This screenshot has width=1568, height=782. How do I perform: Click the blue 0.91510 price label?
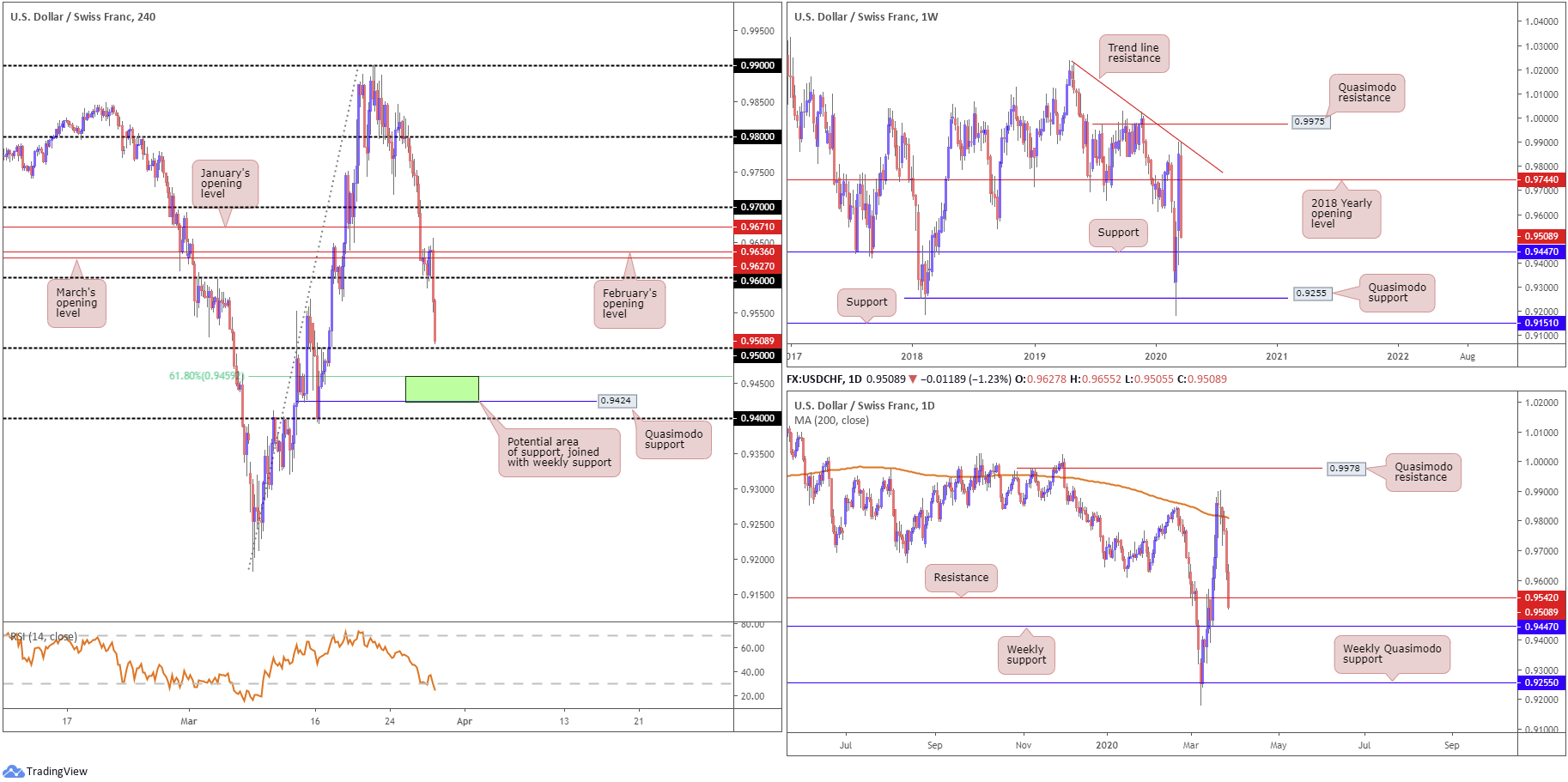point(1541,323)
